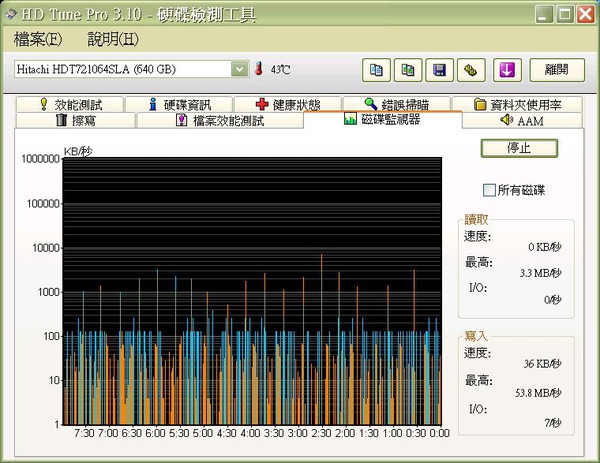Click the red thermometer temperature icon
Viewport: 600px width, 463px height.
tap(259, 69)
